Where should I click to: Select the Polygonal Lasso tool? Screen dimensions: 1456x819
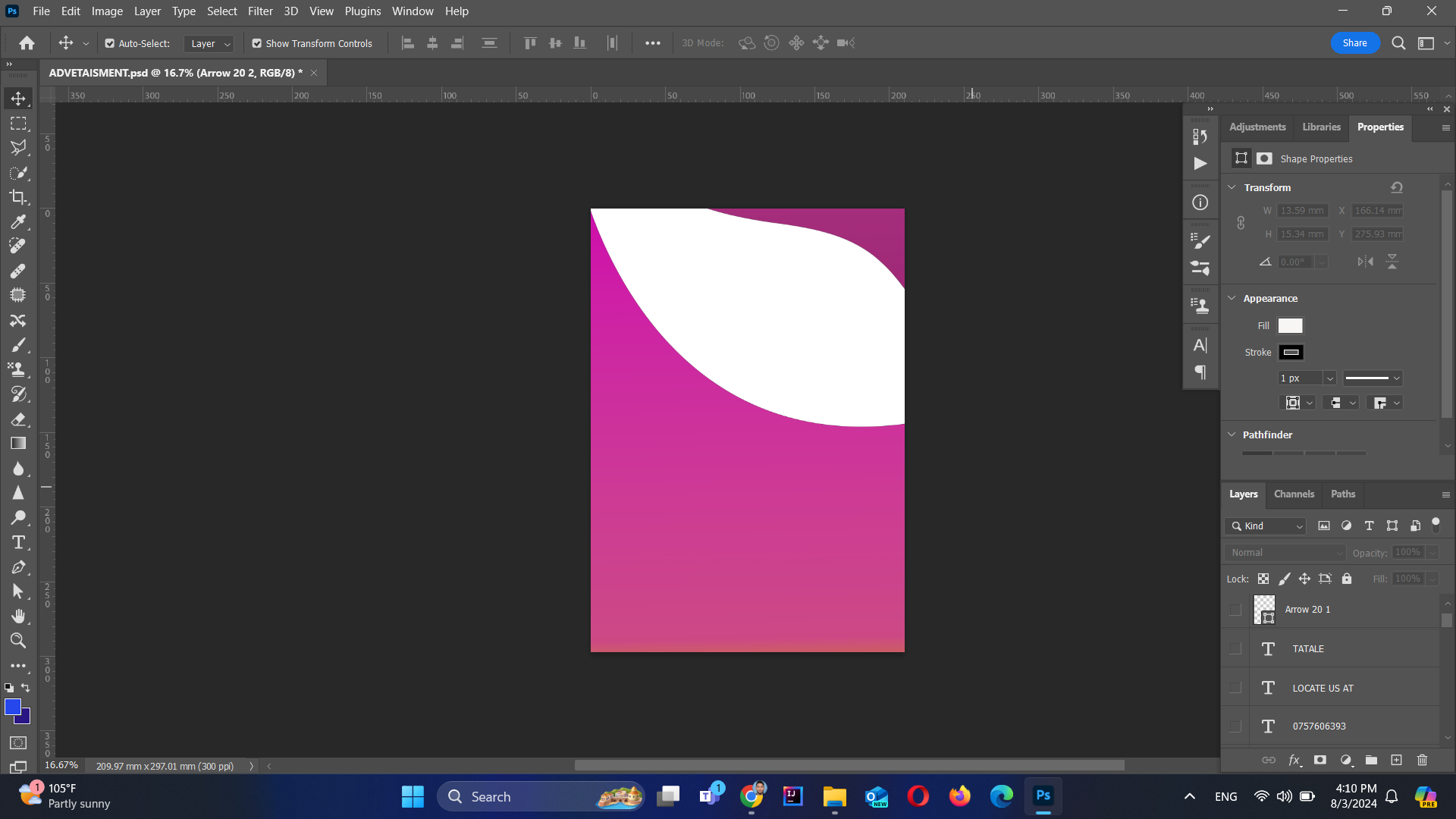click(18, 147)
